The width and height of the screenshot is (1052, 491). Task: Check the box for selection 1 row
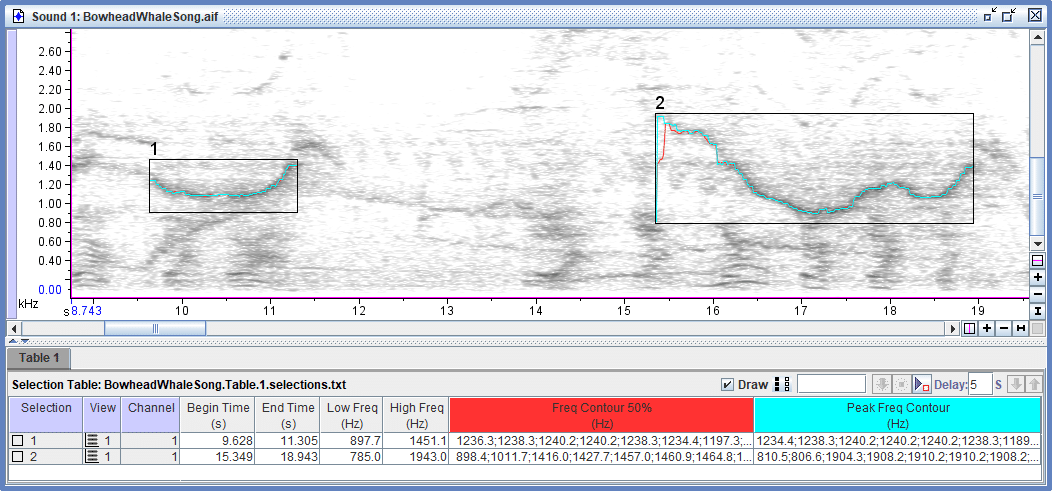tap(17, 441)
